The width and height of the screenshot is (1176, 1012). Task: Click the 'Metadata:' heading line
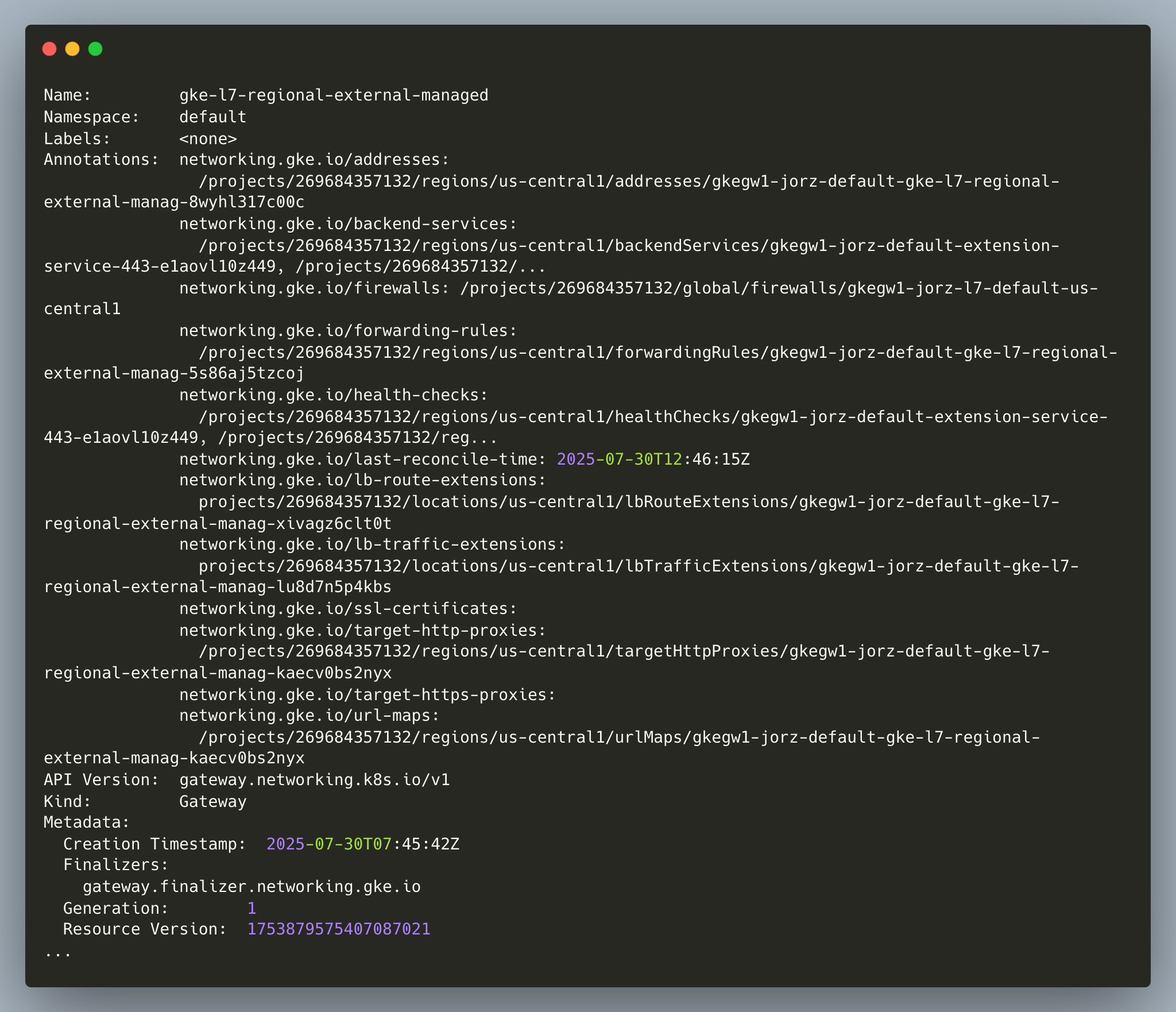[87, 822]
